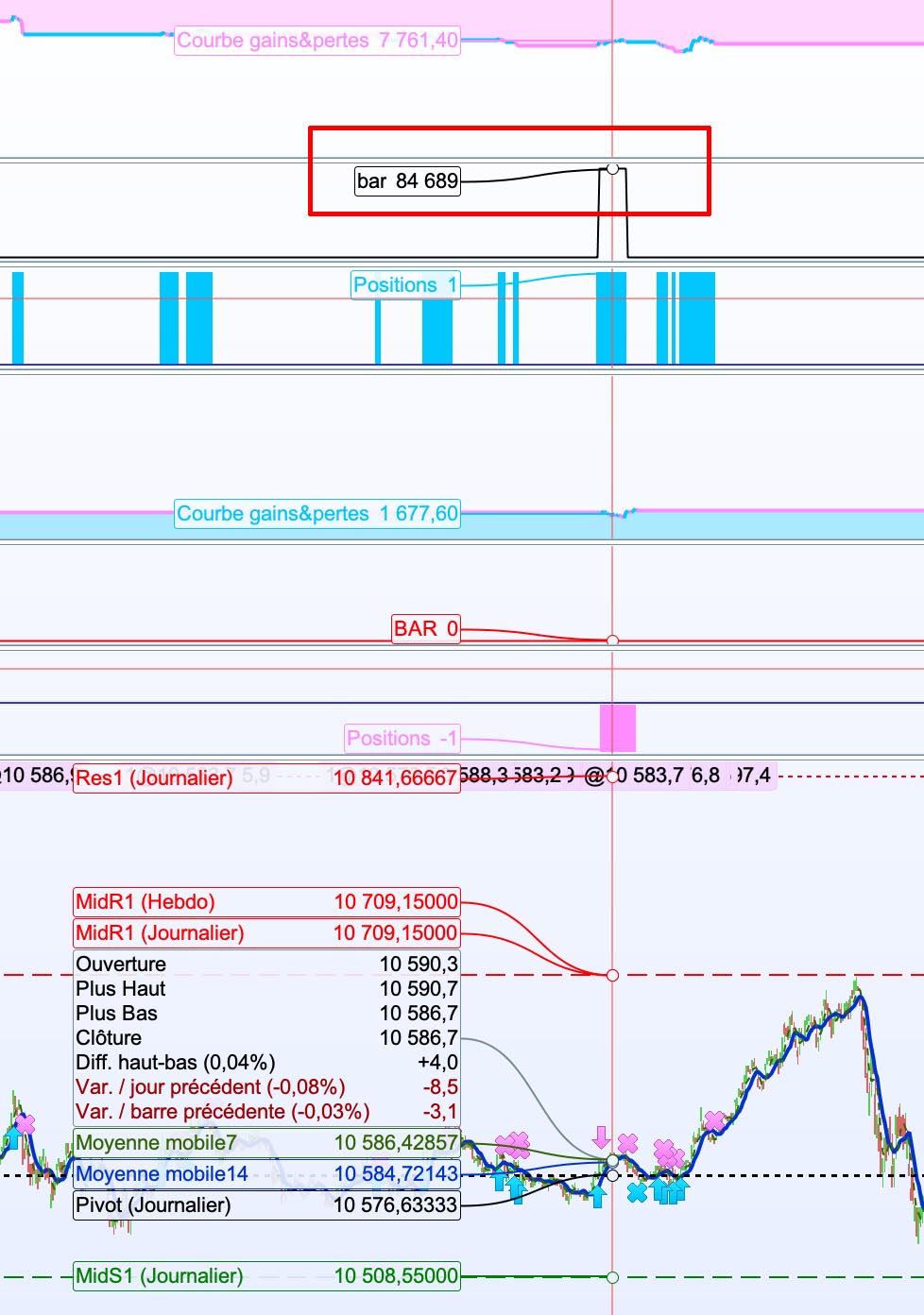Click the red 'BAR 0' label
The width and height of the screenshot is (924, 1315).
click(426, 629)
